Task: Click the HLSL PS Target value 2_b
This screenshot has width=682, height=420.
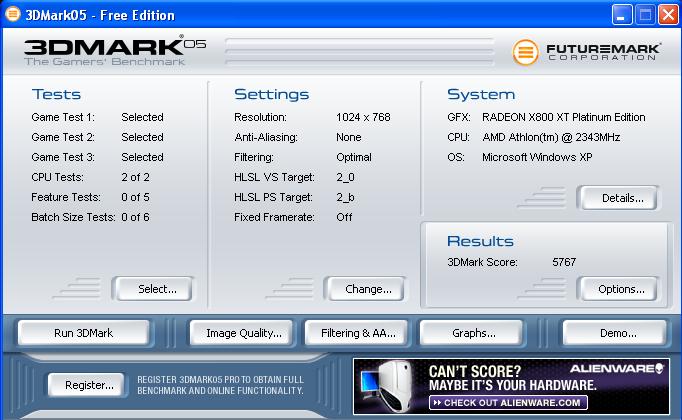Action: click(x=345, y=197)
